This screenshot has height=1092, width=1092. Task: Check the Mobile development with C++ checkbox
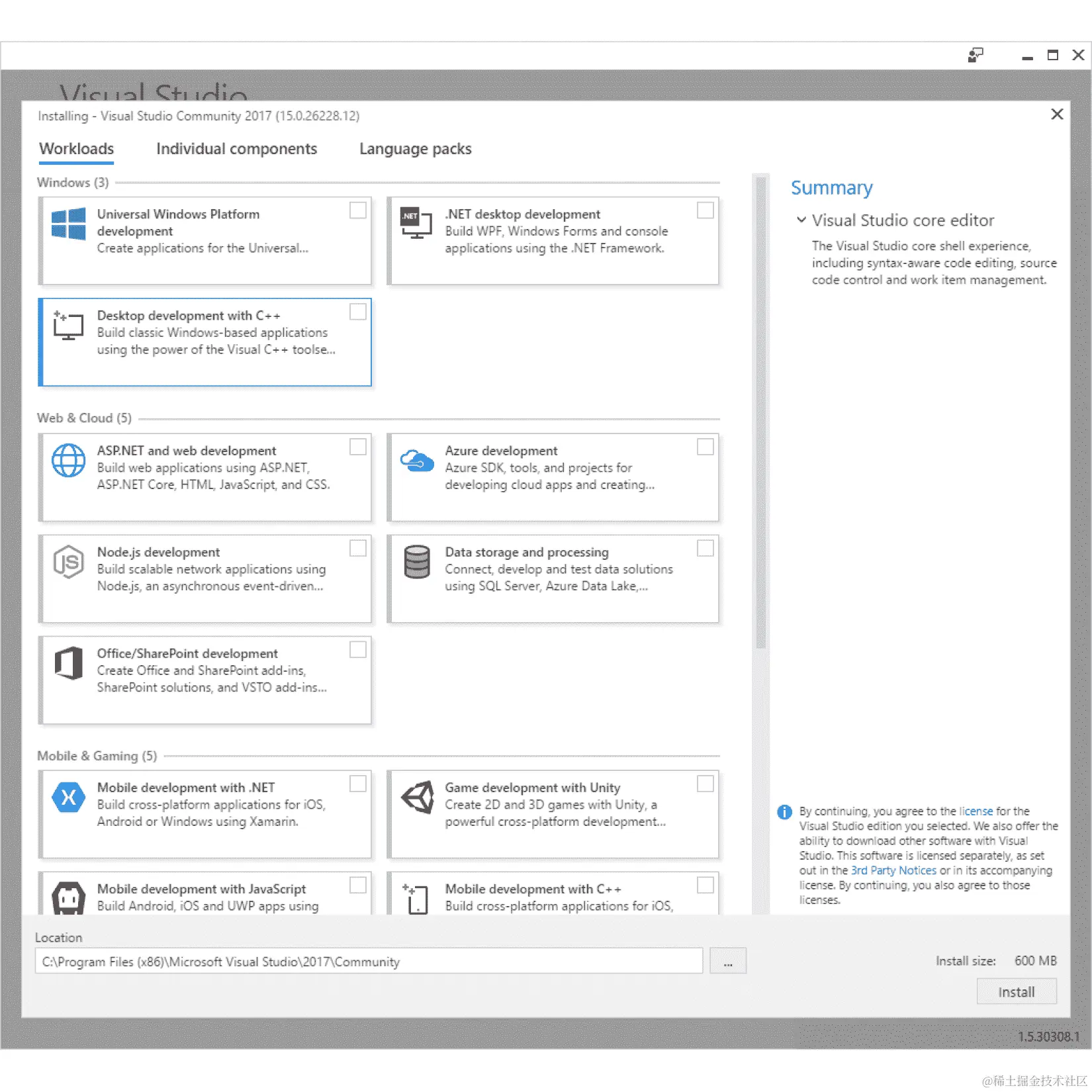705,885
